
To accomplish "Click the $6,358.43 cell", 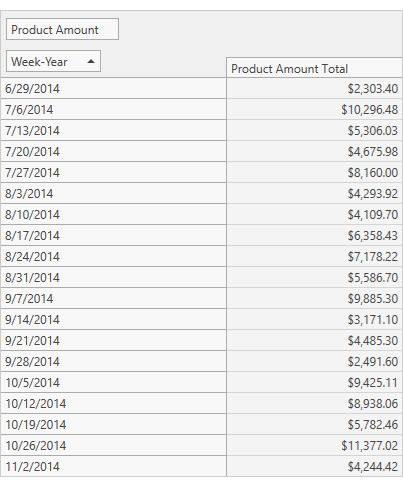I will tap(314, 235).
